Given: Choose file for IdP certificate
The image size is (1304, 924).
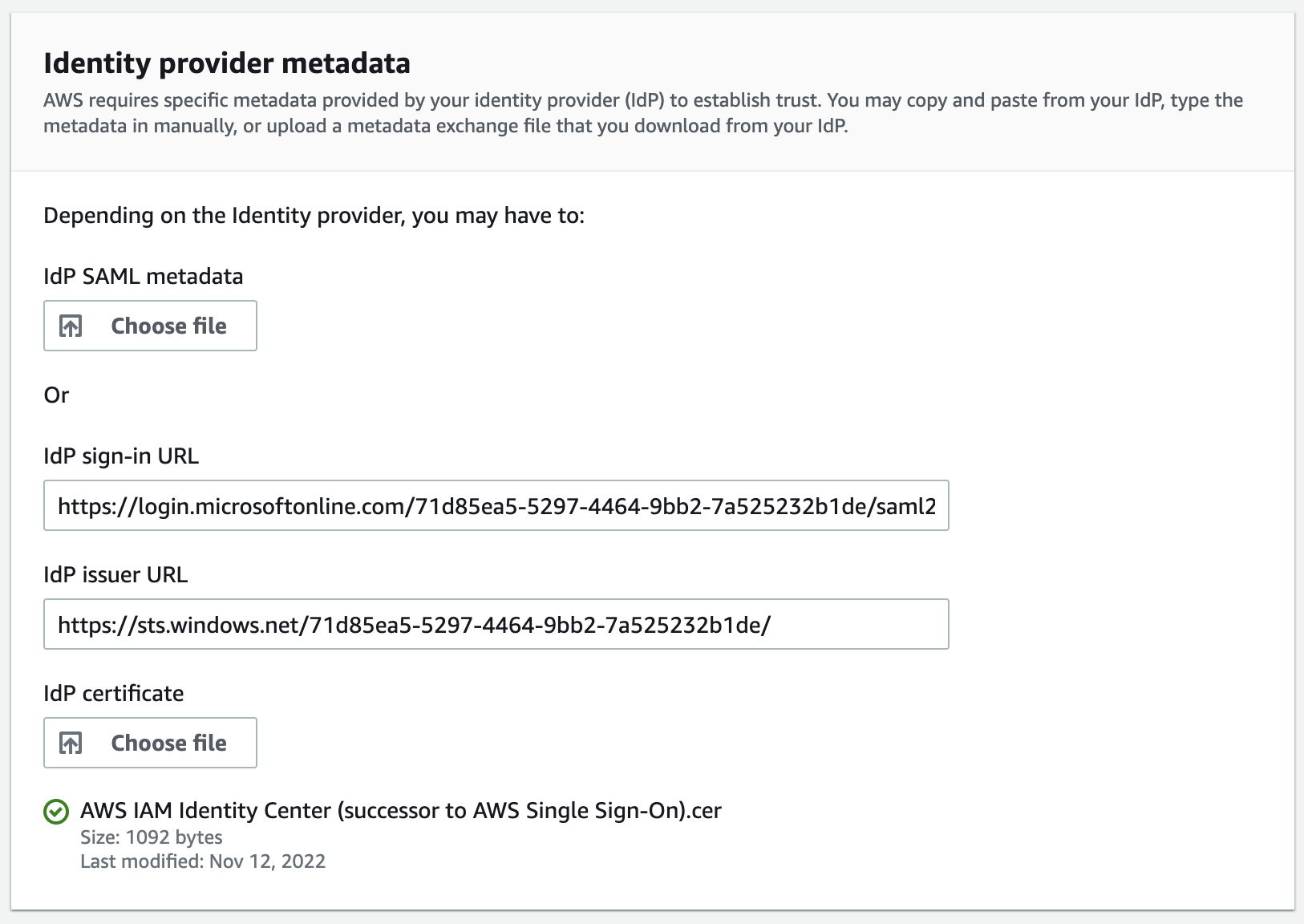Looking at the screenshot, I should tap(150, 743).
